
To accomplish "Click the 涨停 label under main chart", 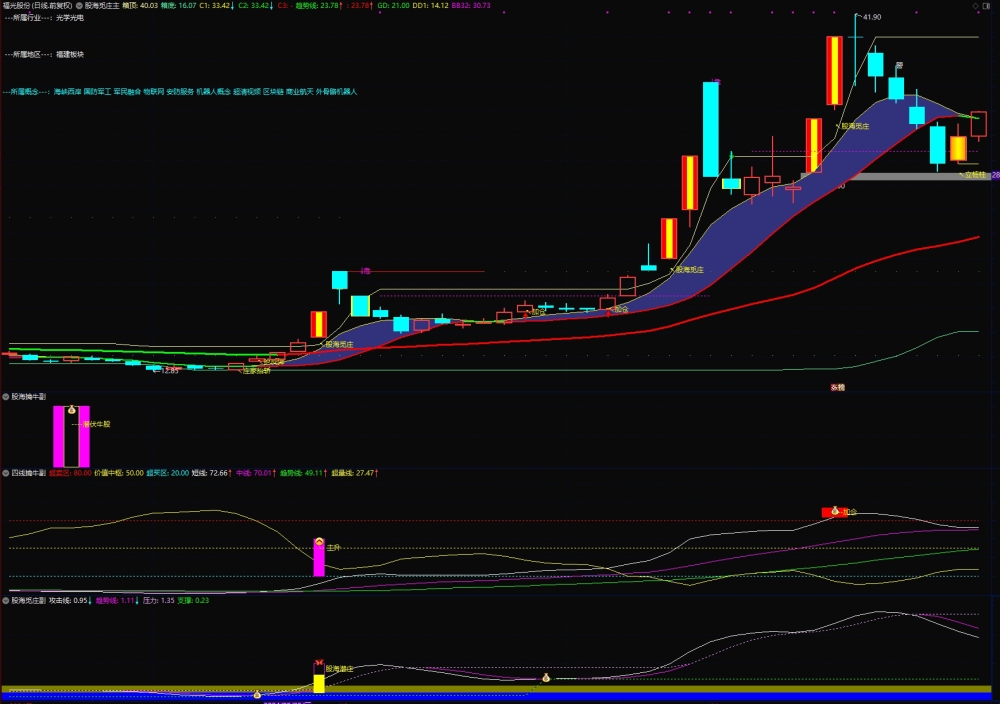I will (x=837, y=387).
